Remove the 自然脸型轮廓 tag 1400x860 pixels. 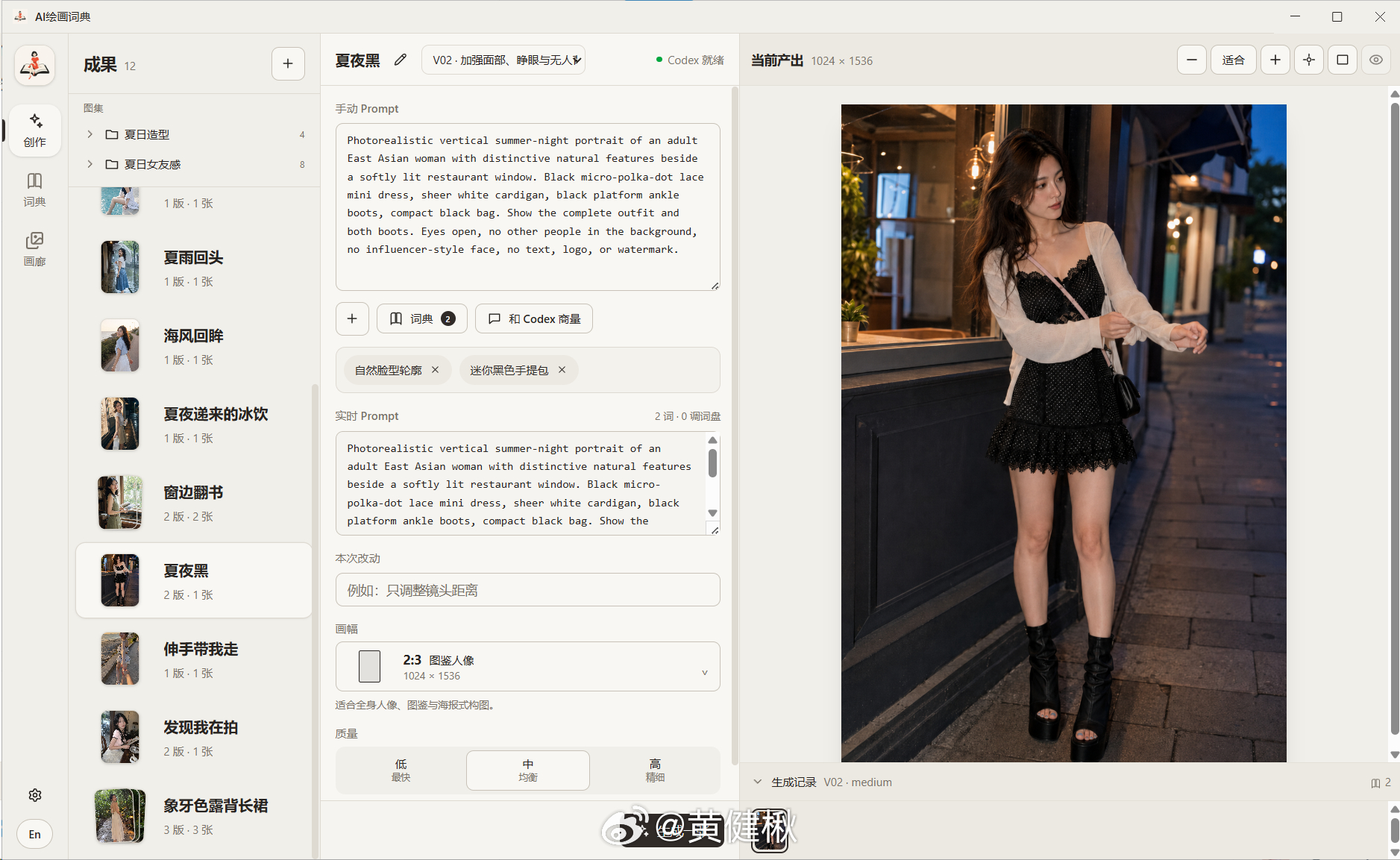coord(436,370)
